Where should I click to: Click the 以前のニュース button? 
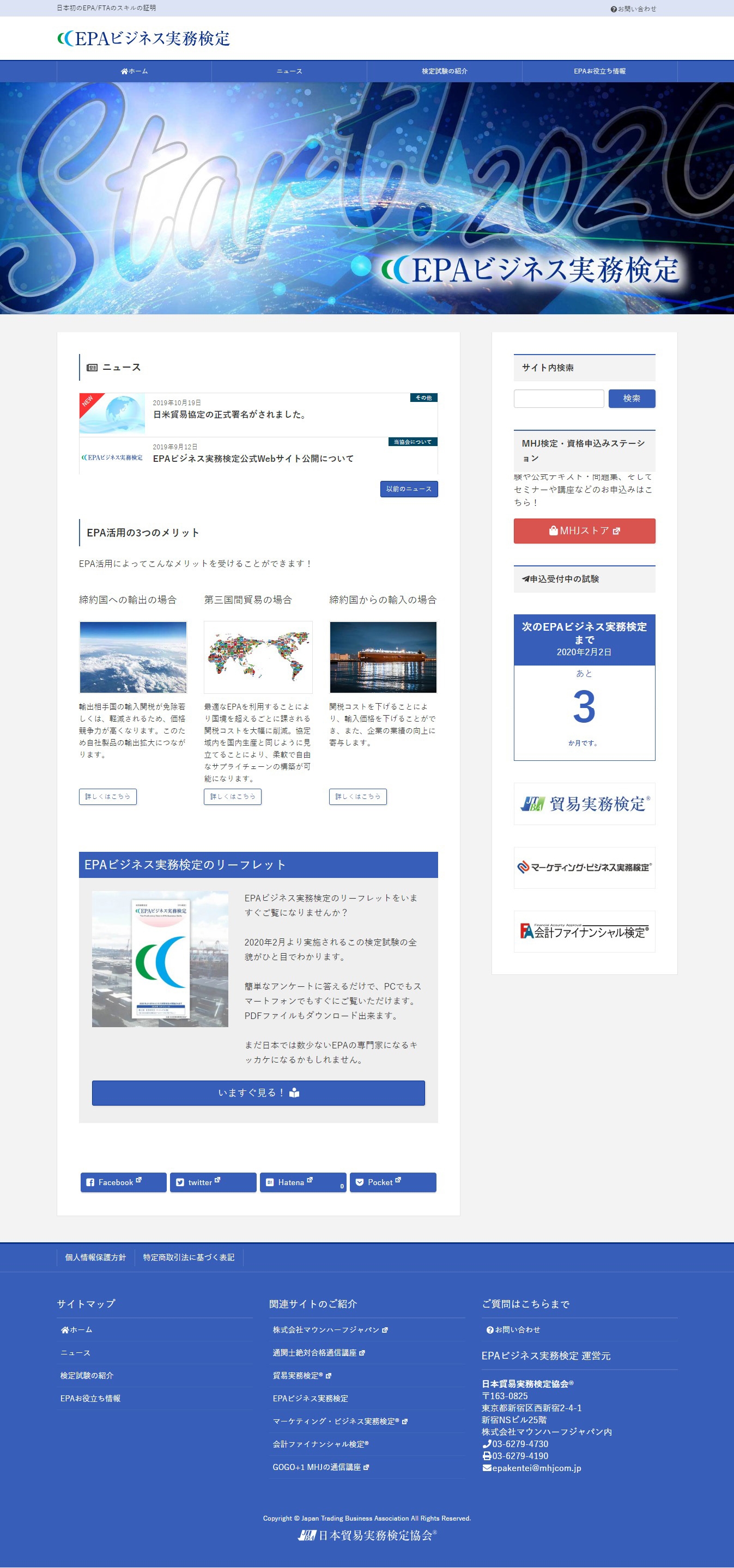(x=409, y=489)
